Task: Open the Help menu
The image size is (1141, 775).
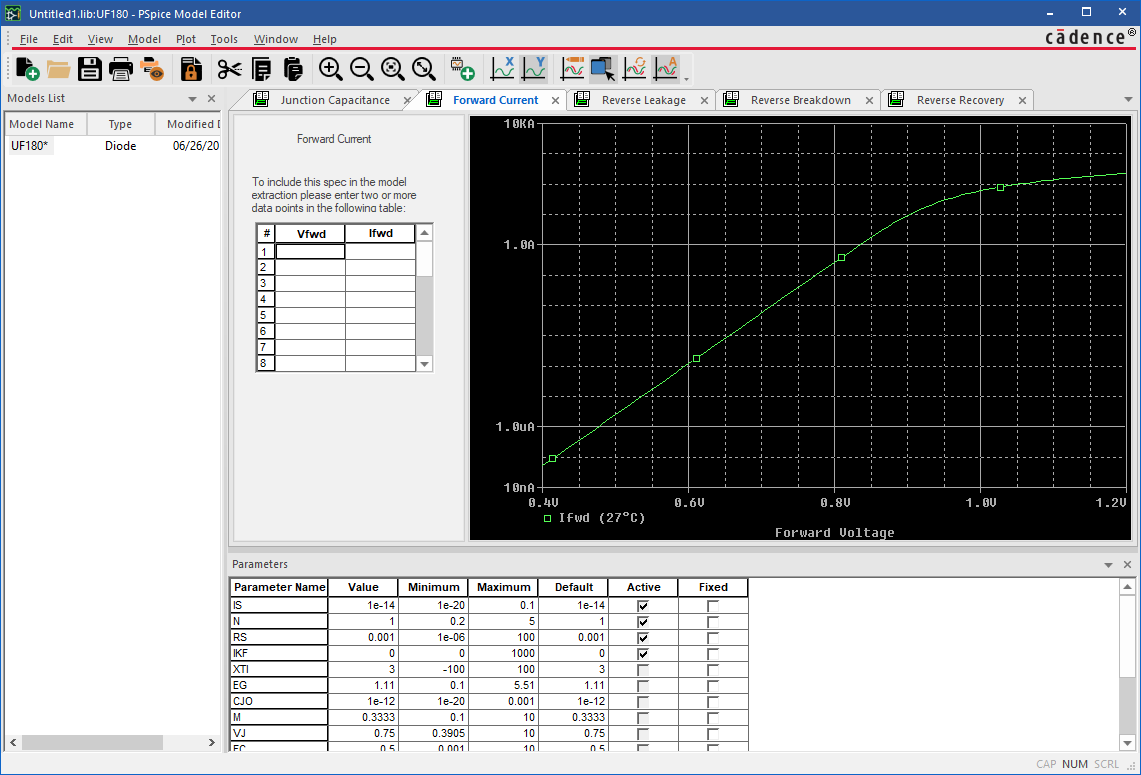Action: coord(325,39)
